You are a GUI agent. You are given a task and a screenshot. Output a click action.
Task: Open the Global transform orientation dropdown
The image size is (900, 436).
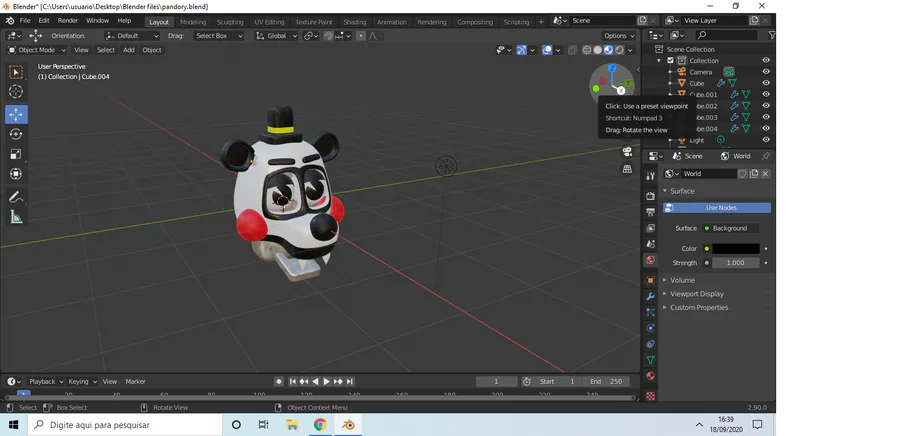(276, 36)
